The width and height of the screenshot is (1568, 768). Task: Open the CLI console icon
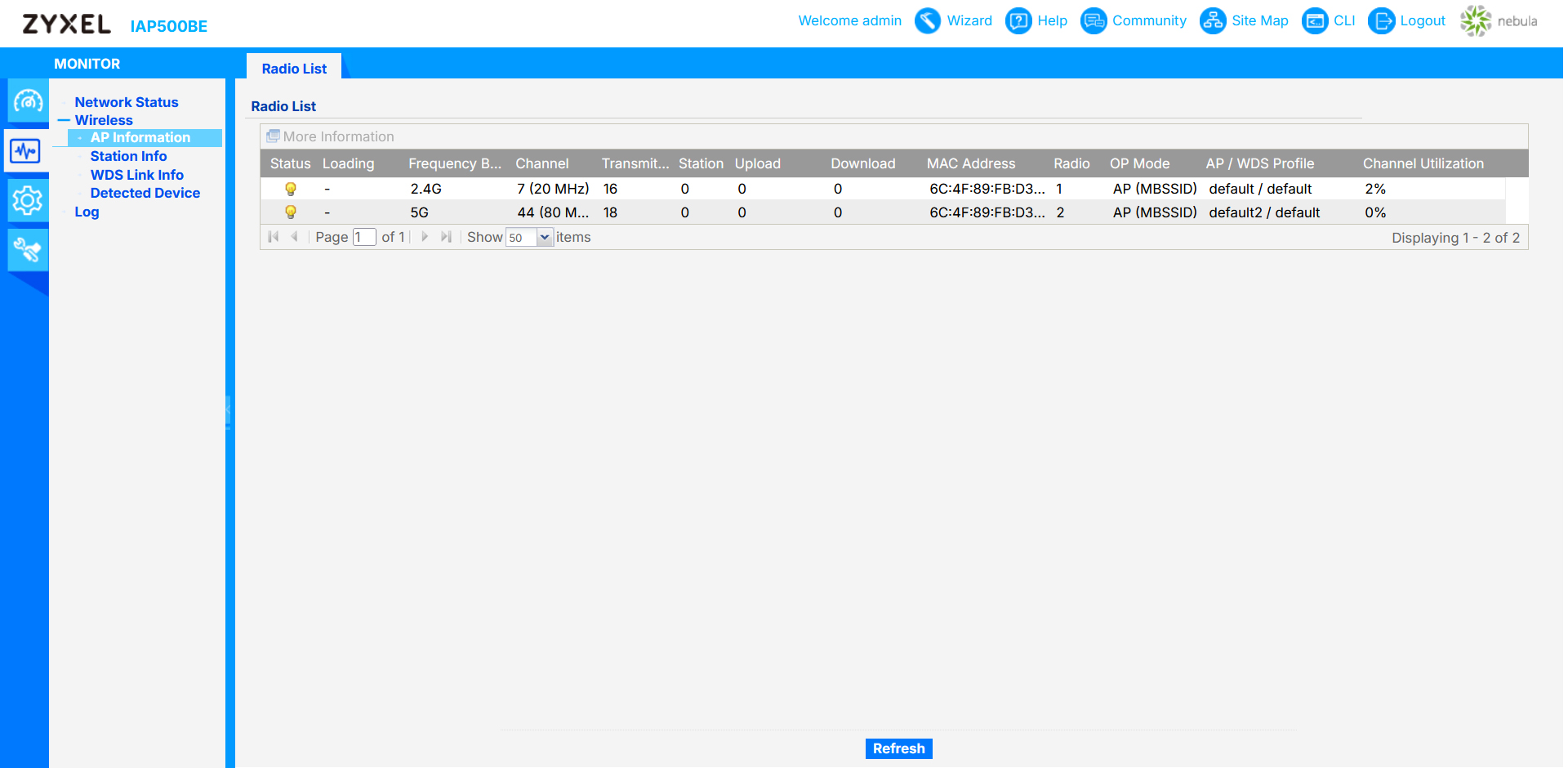1315,21
